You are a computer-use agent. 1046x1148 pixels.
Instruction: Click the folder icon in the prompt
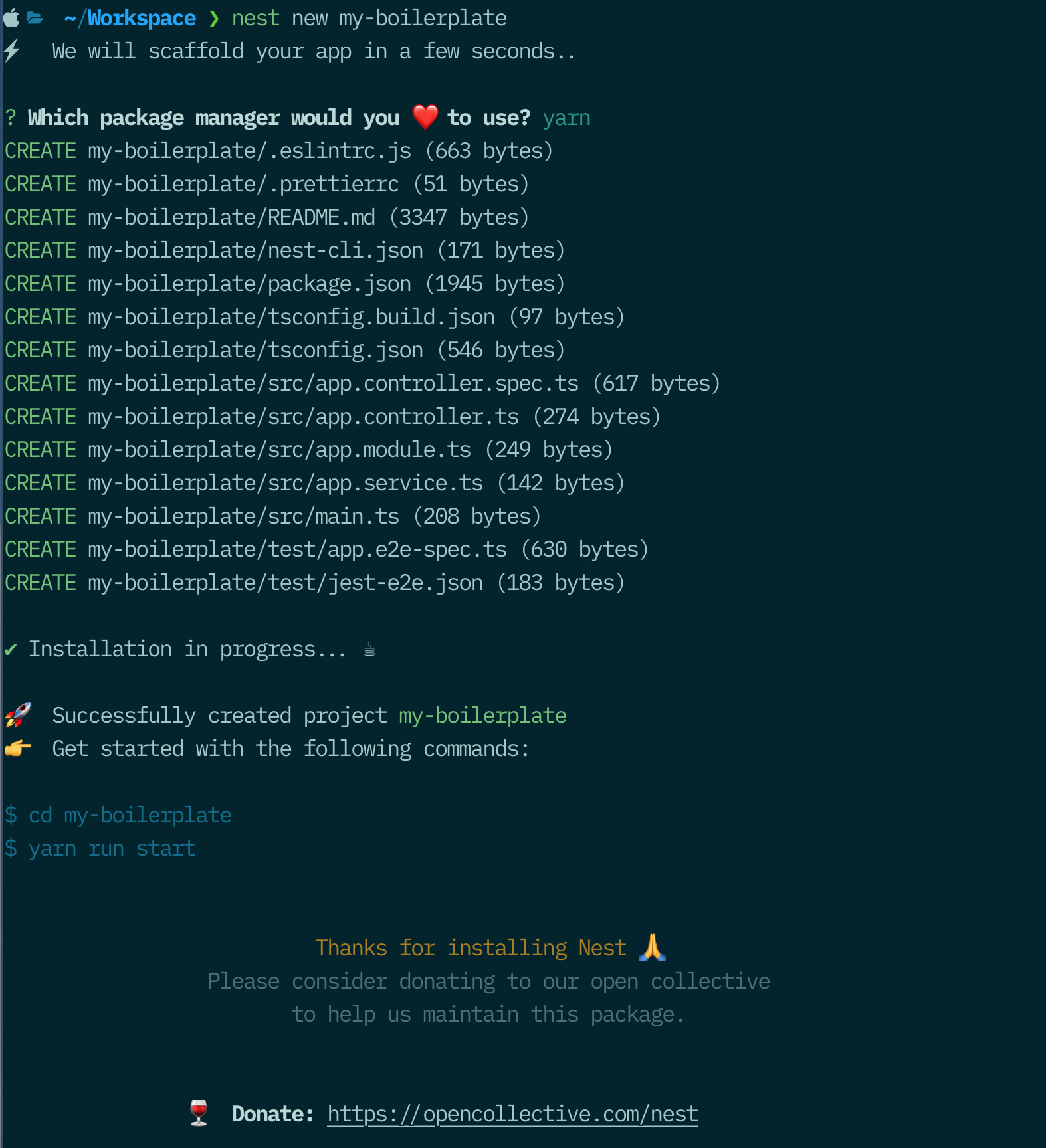click(x=35, y=18)
